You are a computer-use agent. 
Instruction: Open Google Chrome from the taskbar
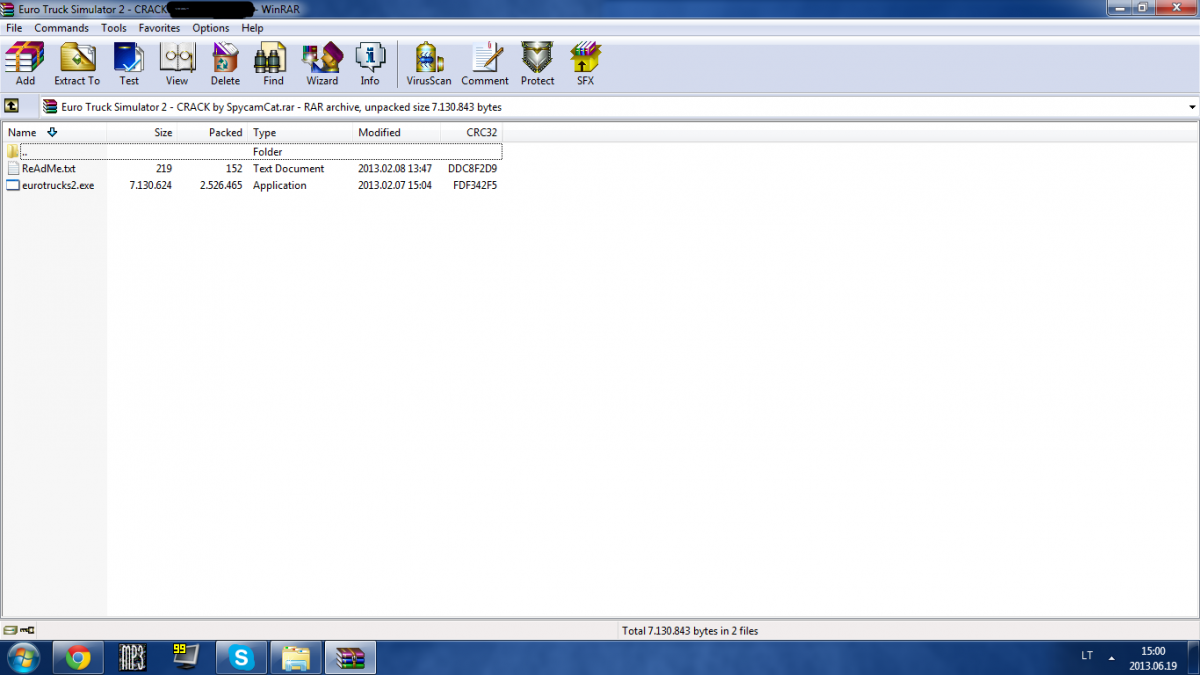click(x=78, y=658)
